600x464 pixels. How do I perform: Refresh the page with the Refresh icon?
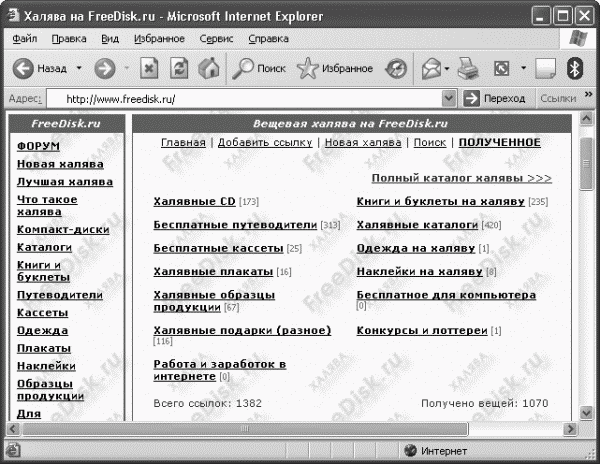tap(179, 69)
